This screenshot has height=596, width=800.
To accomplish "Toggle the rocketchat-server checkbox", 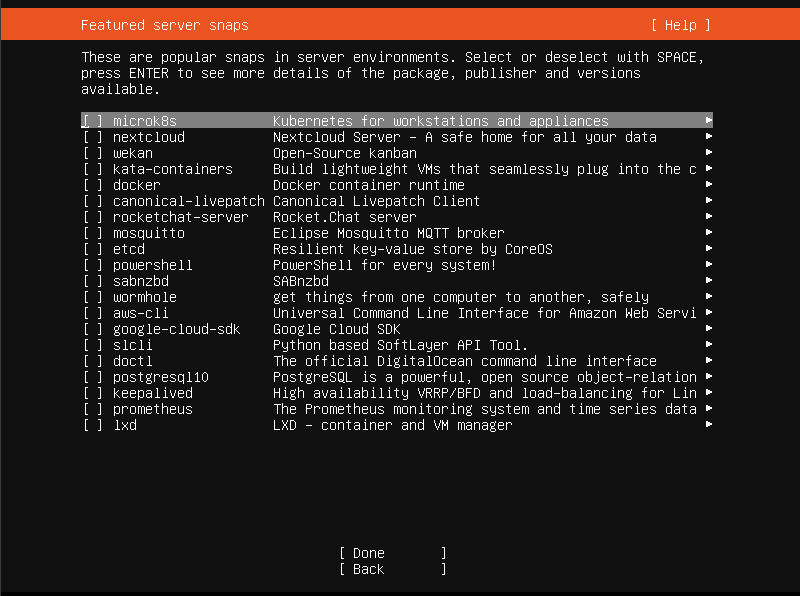I will click(x=93, y=217).
